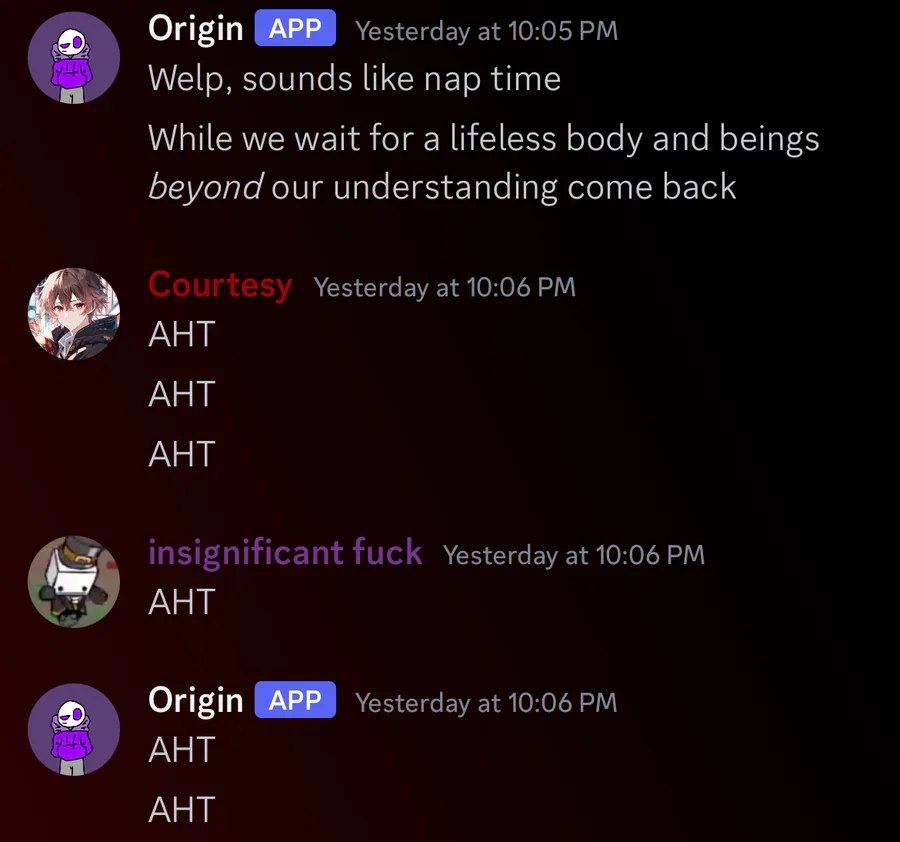Select Courtesy's first AHT message

click(x=182, y=334)
